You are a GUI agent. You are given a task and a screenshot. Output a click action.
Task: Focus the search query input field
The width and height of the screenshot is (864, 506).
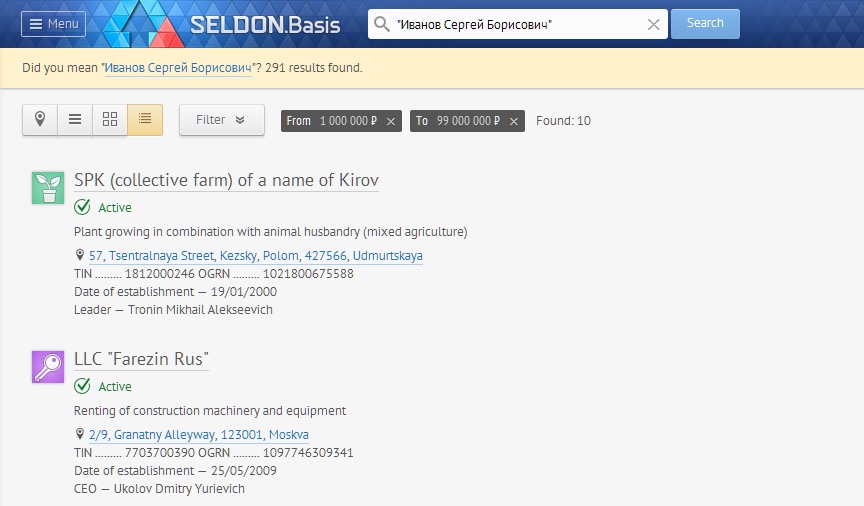pos(518,24)
